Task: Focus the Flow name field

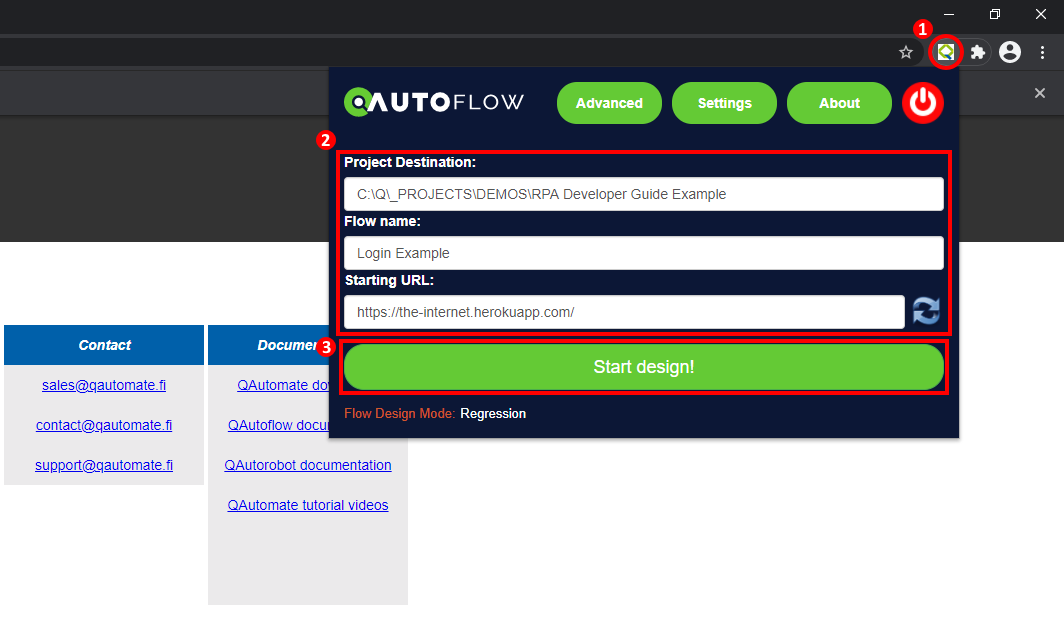Action: pos(643,253)
